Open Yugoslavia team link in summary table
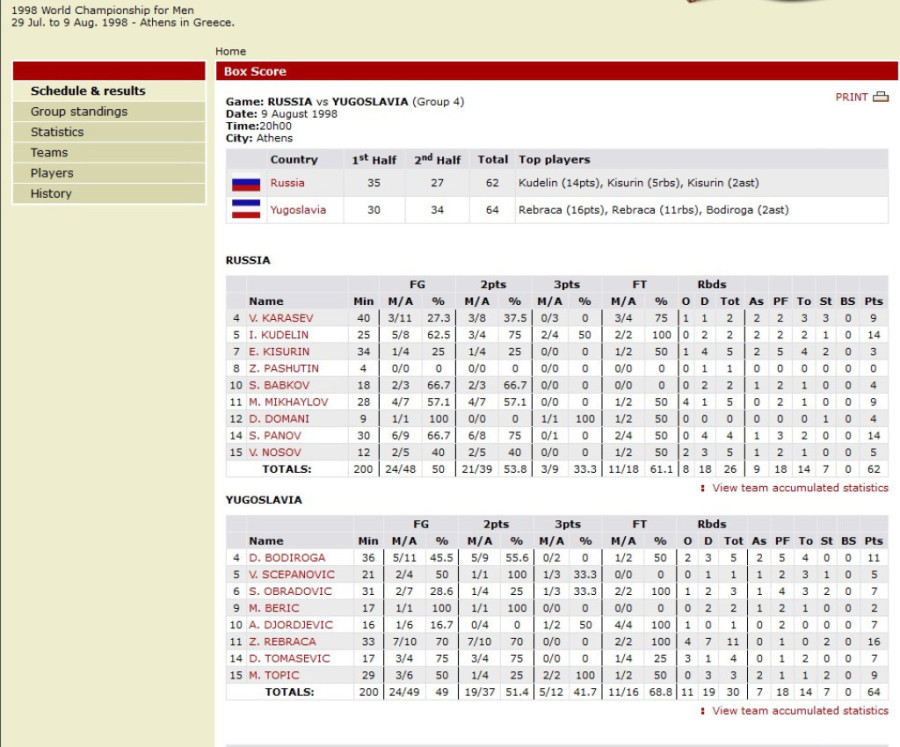Image resolution: width=900 pixels, height=747 pixels. tap(297, 210)
